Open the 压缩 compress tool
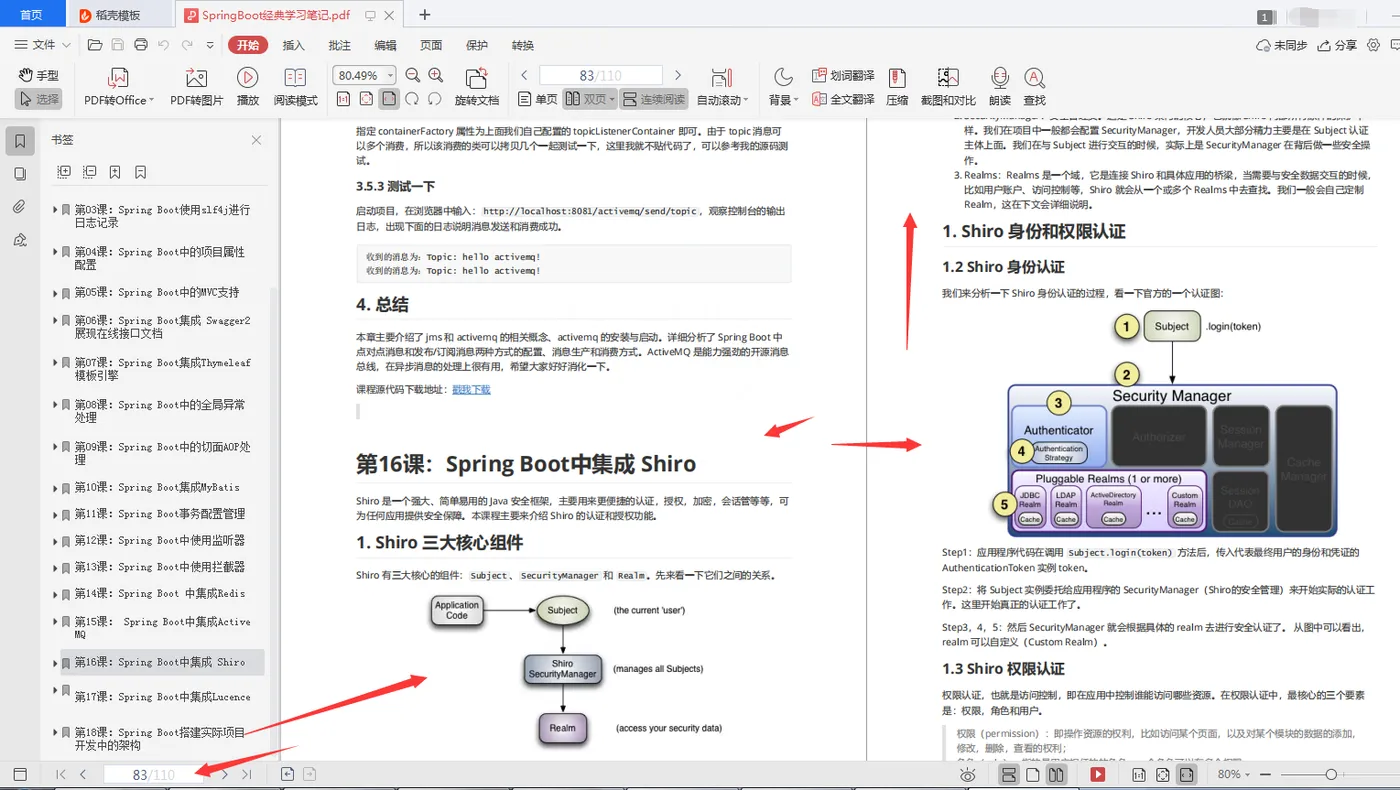 pyautogui.click(x=897, y=86)
